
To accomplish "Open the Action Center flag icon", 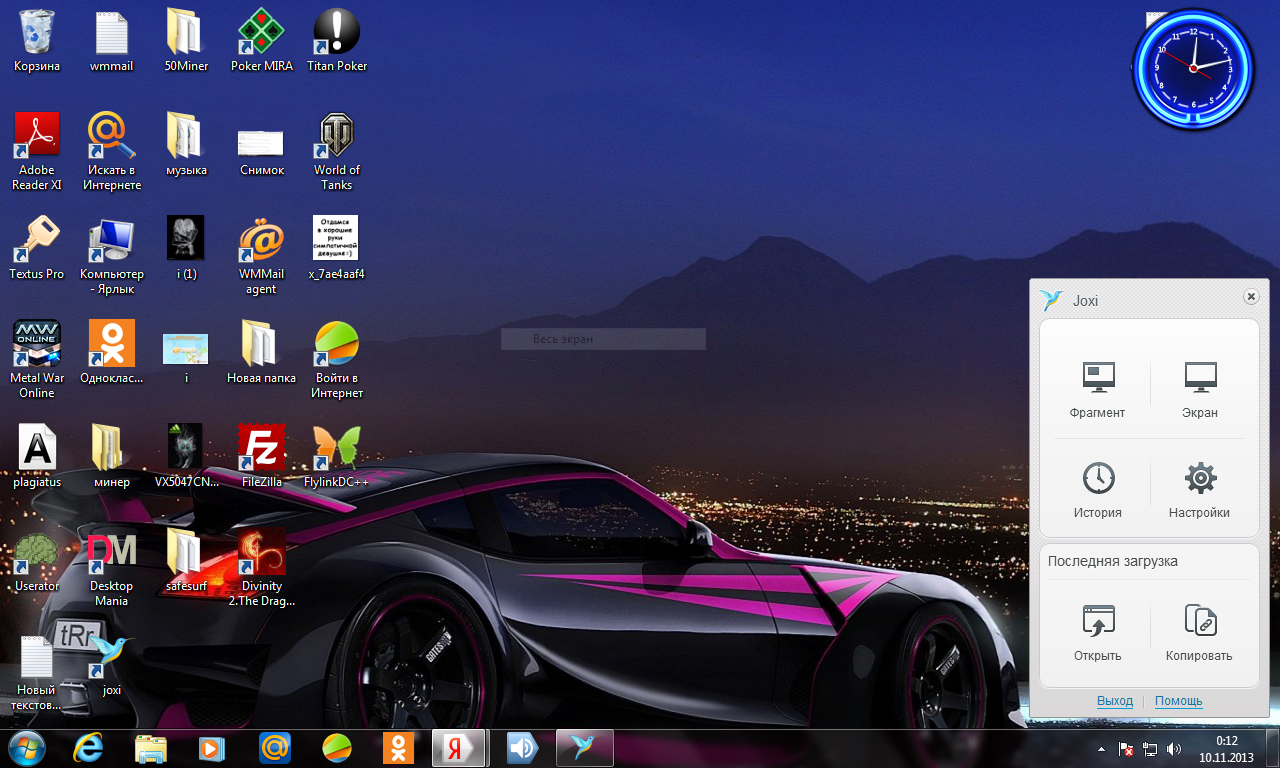I will click(1126, 749).
